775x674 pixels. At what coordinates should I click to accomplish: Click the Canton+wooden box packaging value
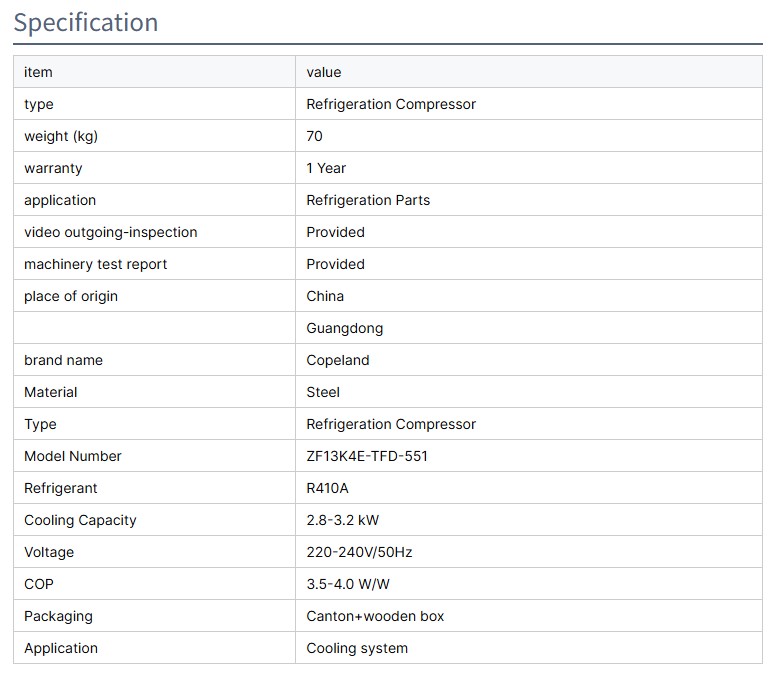coord(375,616)
